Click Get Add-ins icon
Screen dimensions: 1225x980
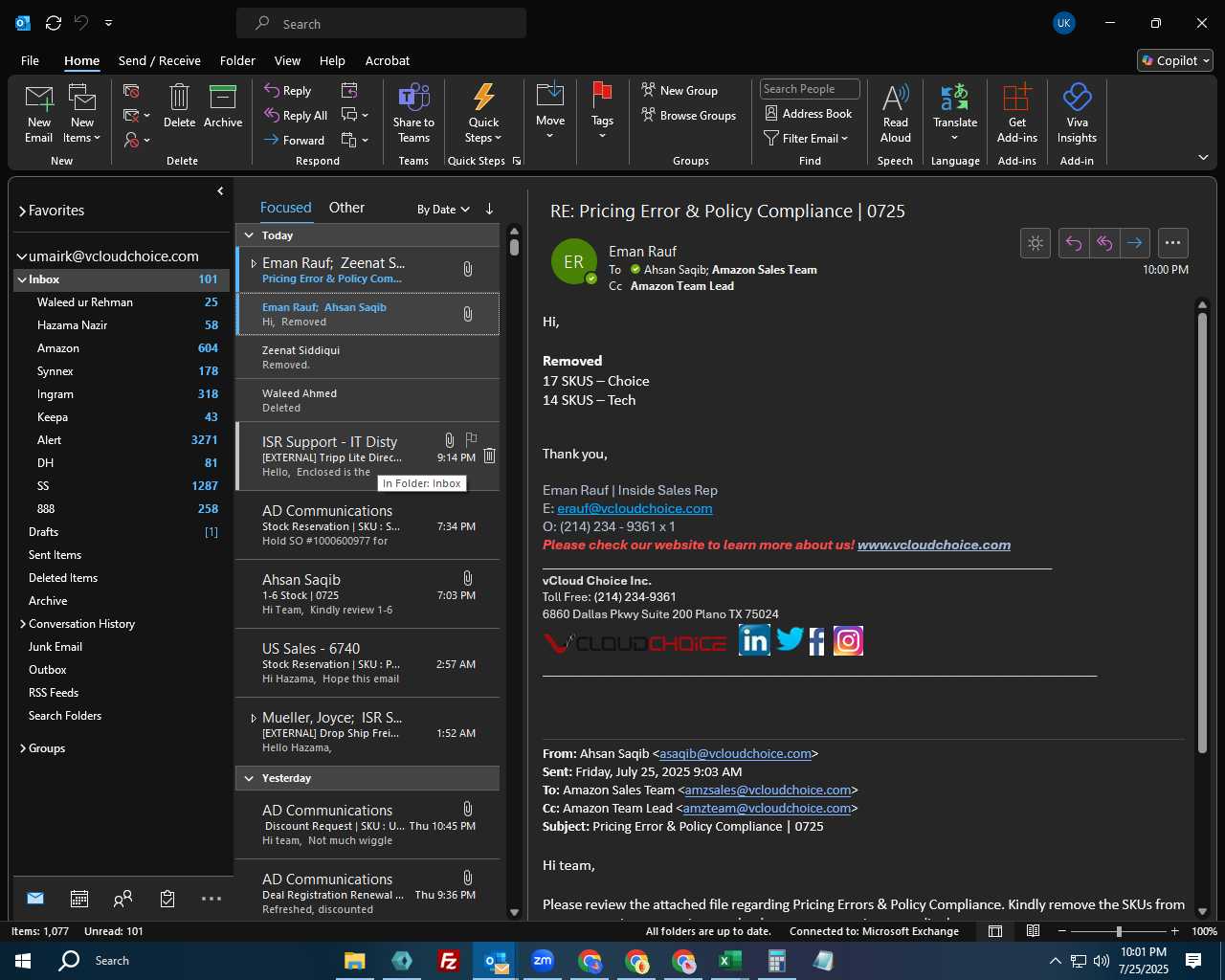(1017, 97)
